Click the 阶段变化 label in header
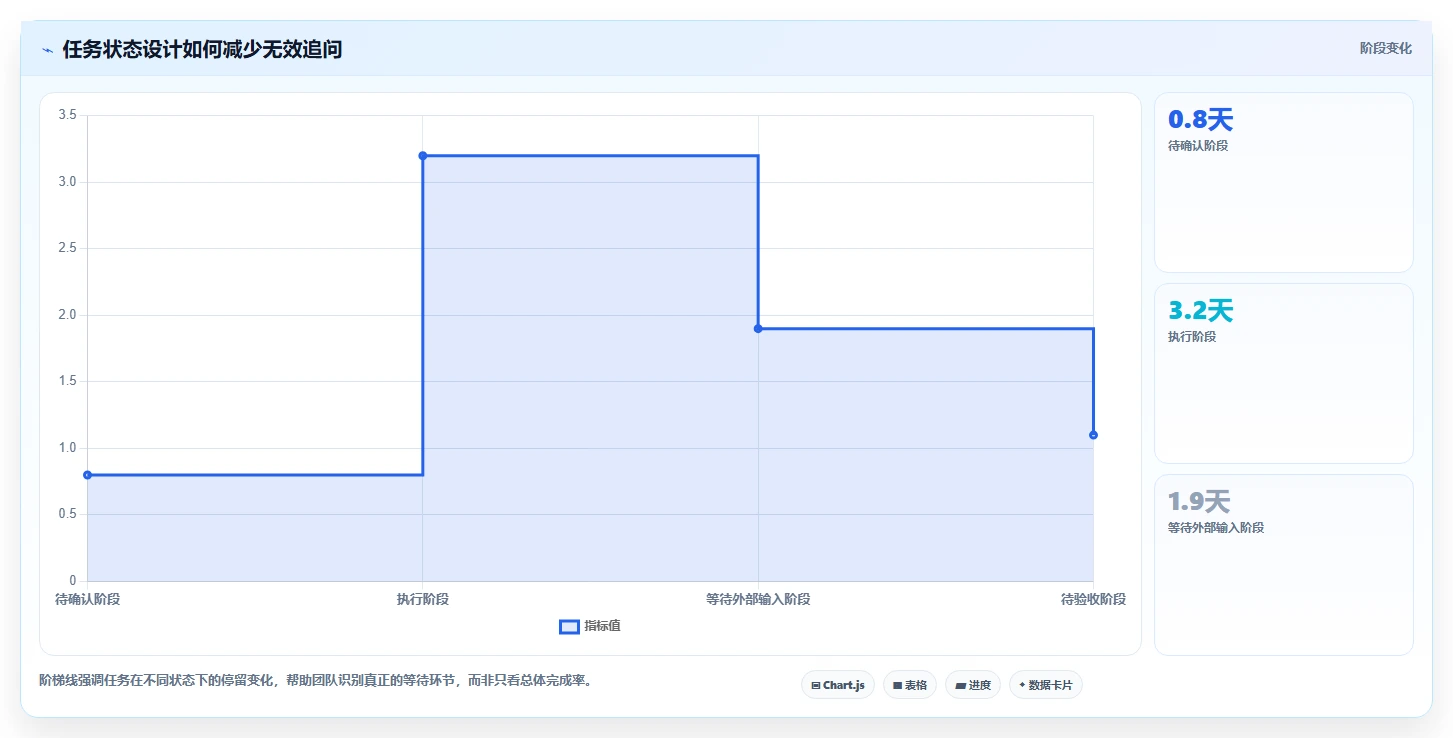 tap(1386, 48)
